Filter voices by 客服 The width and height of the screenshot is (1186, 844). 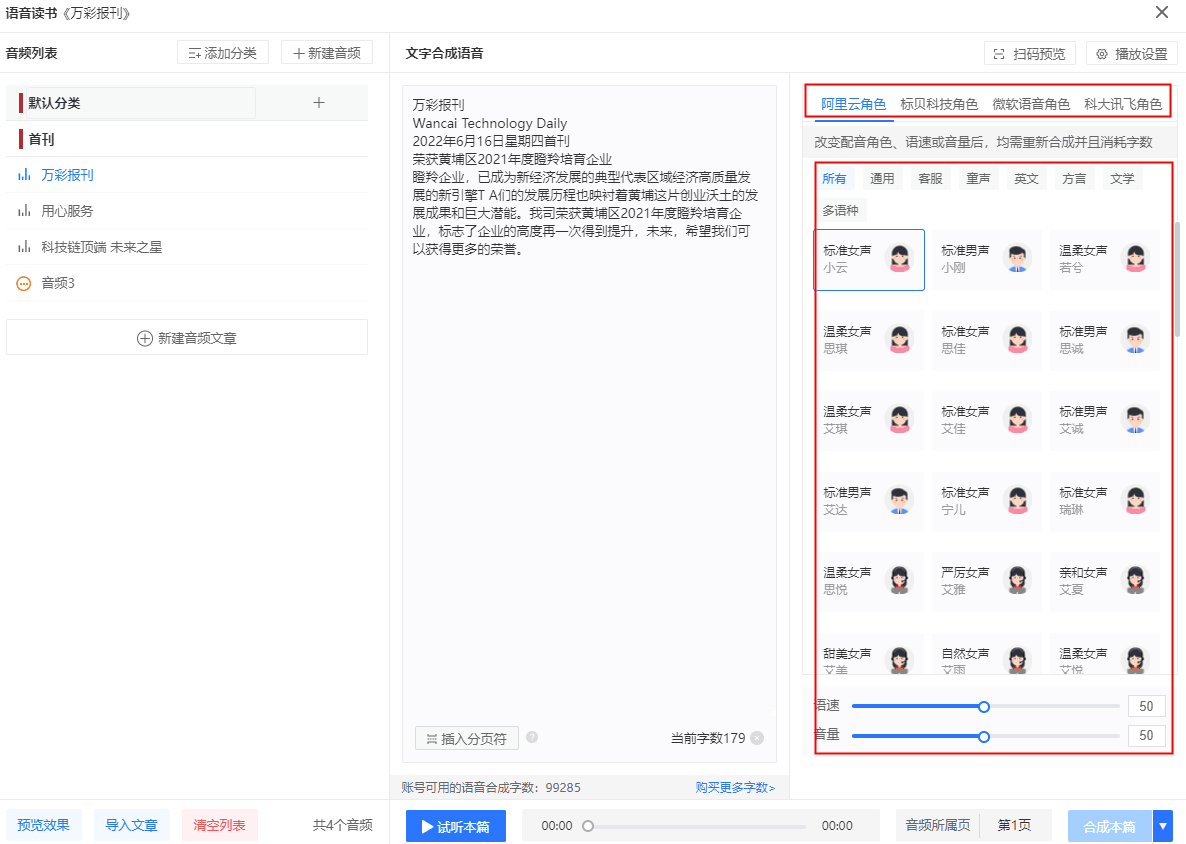point(930,178)
